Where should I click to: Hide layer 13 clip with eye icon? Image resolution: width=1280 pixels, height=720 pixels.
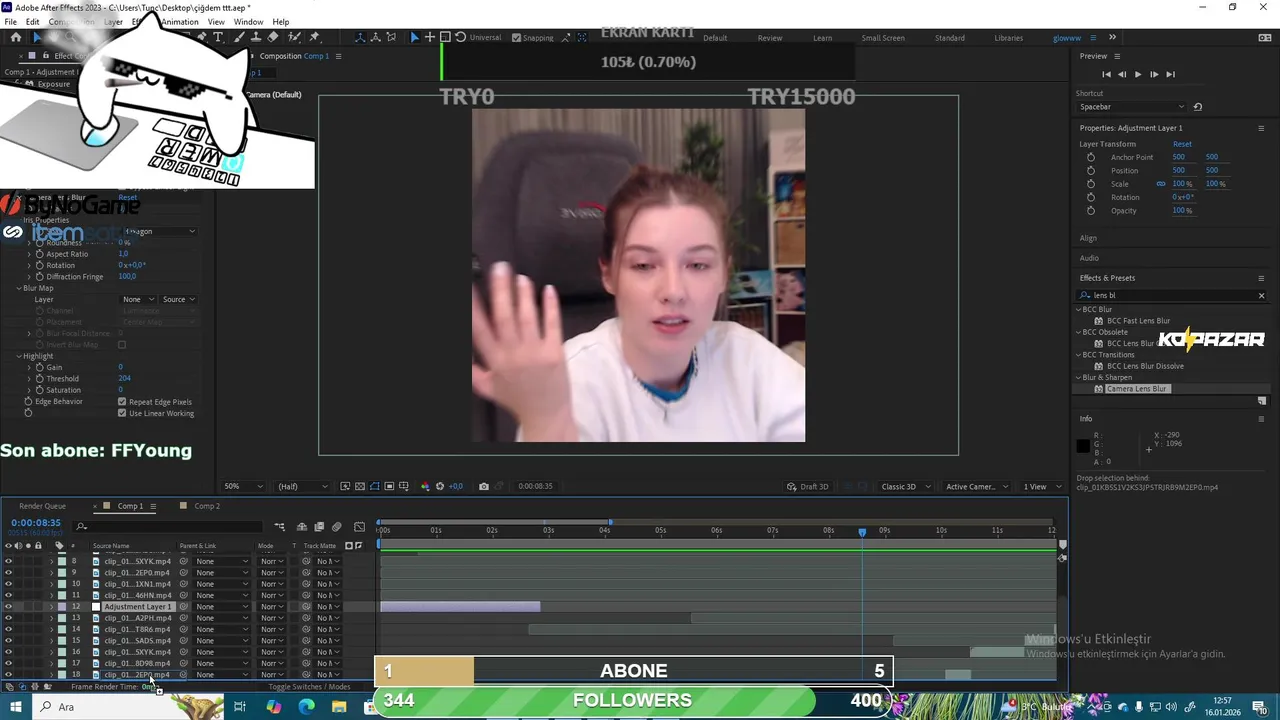pyautogui.click(x=8, y=618)
